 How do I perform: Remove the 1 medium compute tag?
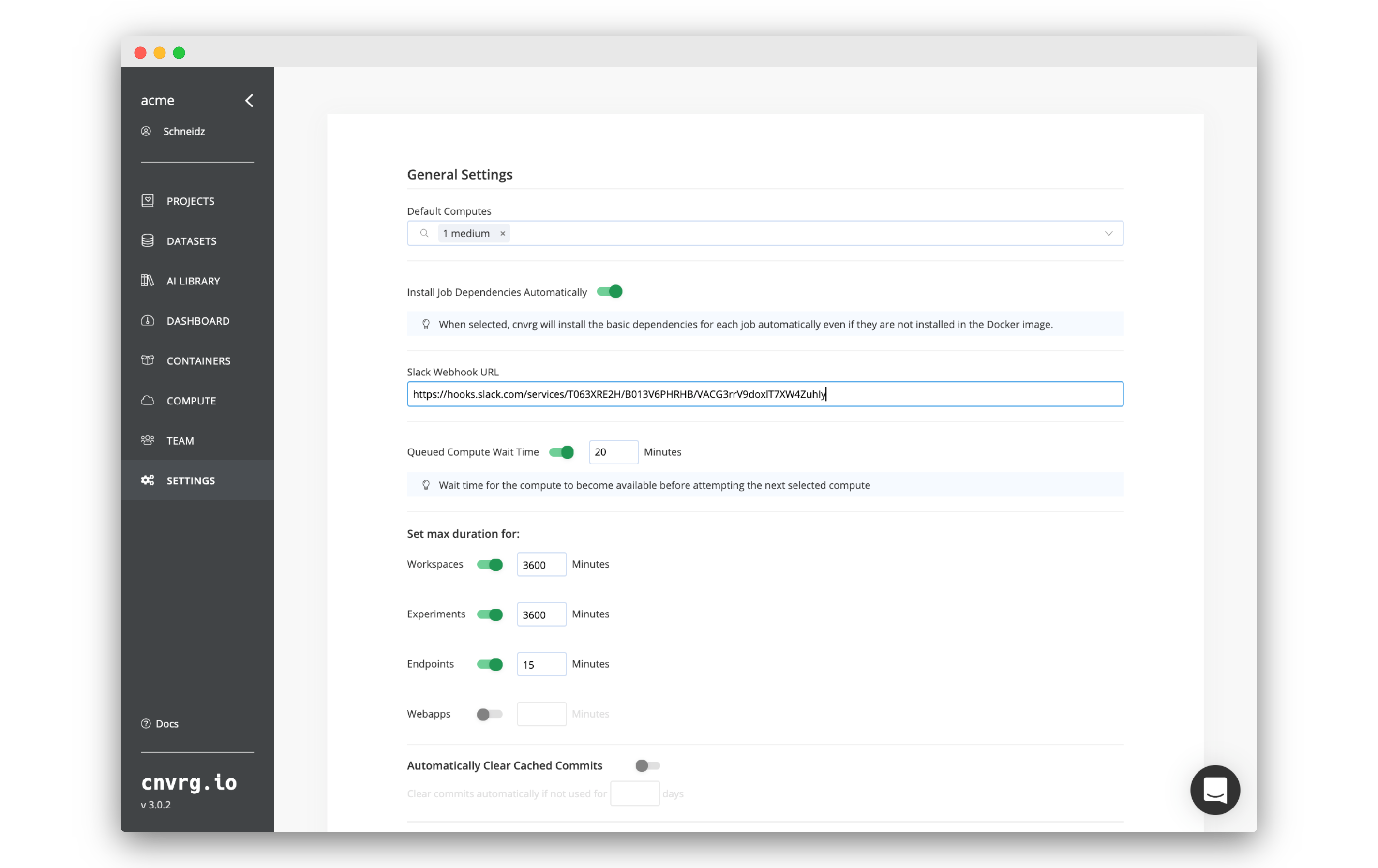coord(502,233)
